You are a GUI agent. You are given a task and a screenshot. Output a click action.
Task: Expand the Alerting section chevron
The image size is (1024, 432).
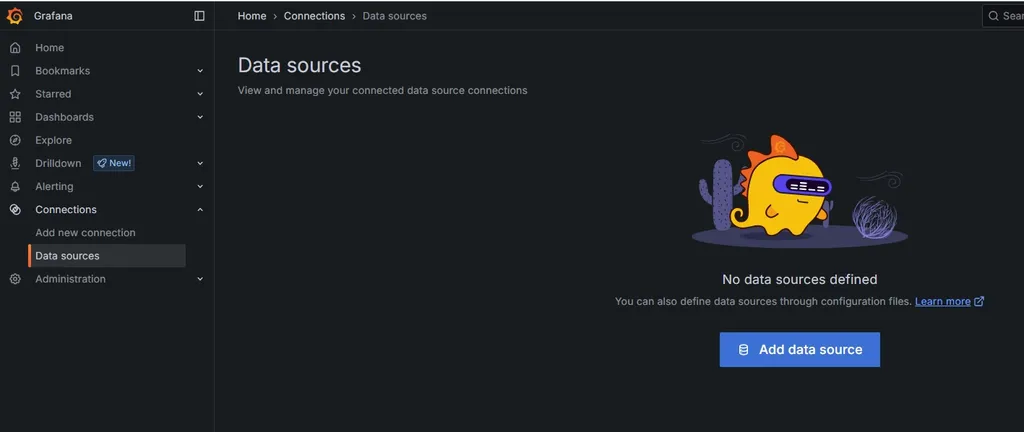[200, 187]
